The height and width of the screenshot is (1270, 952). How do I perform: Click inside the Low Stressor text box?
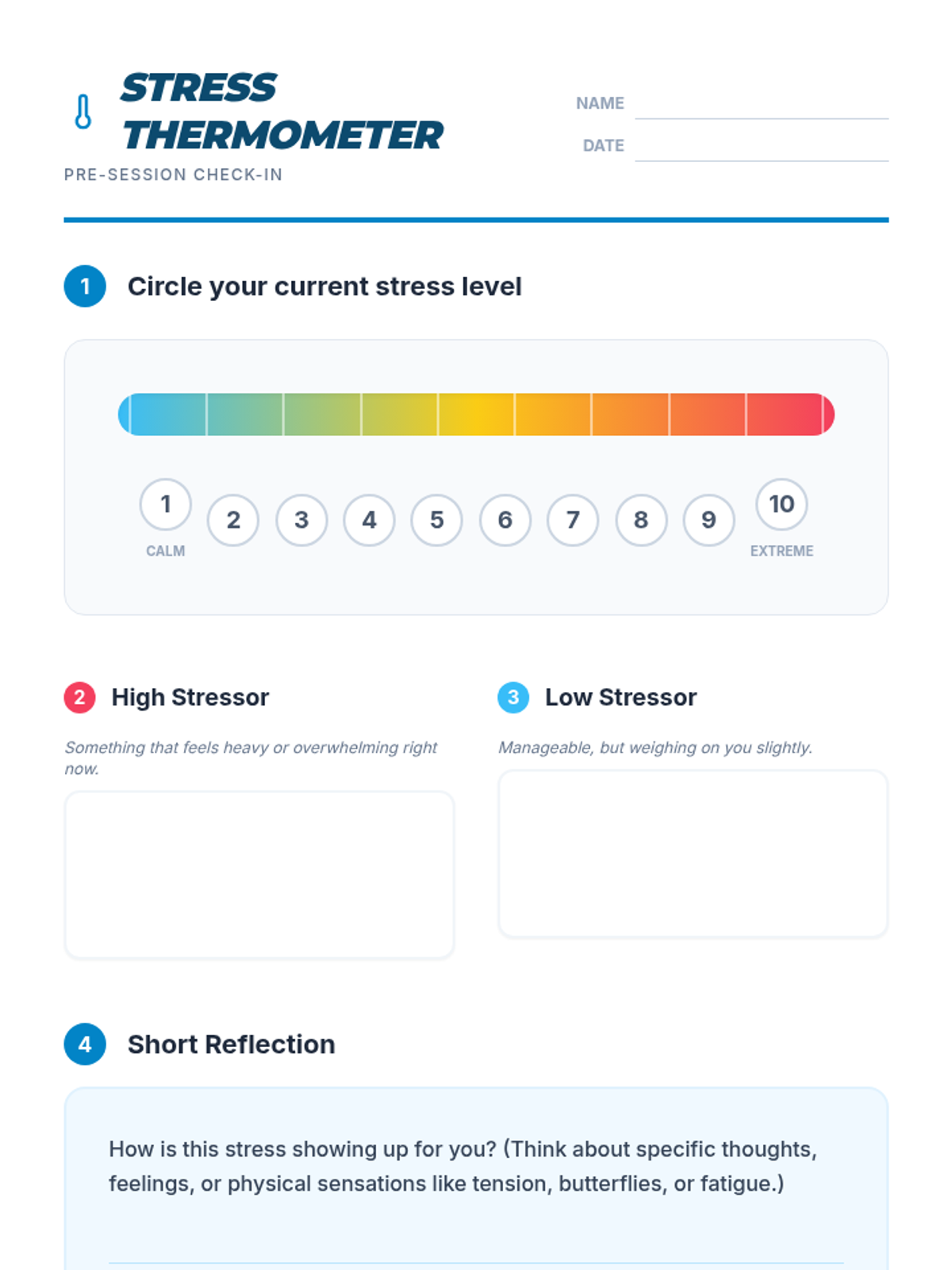click(693, 854)
